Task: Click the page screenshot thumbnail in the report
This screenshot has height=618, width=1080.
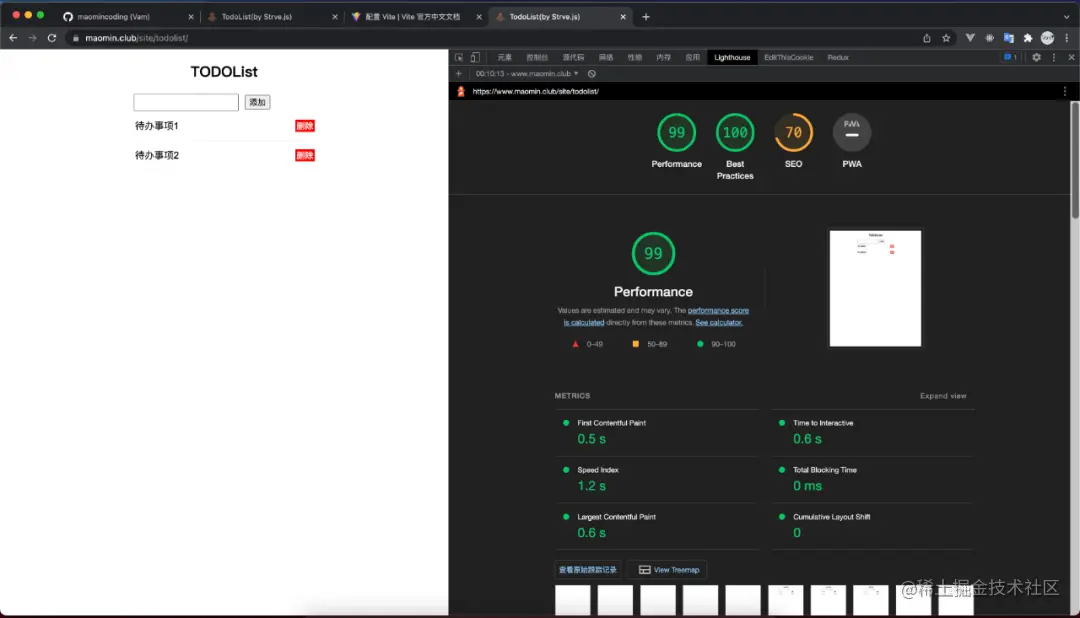Action: click(x=875, y=288)
